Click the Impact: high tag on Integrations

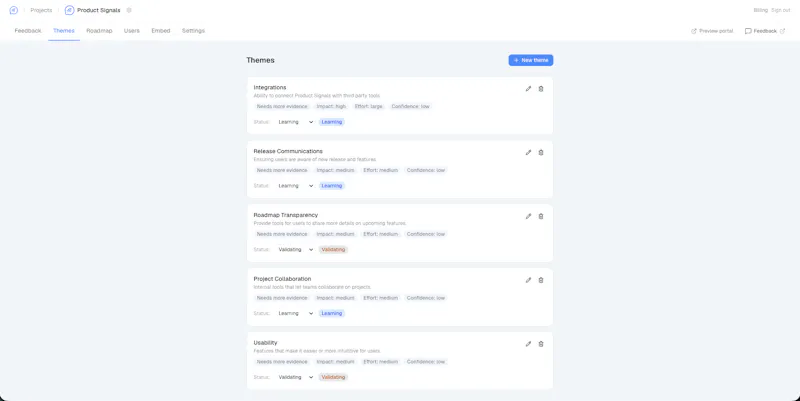tap(331, 107)
